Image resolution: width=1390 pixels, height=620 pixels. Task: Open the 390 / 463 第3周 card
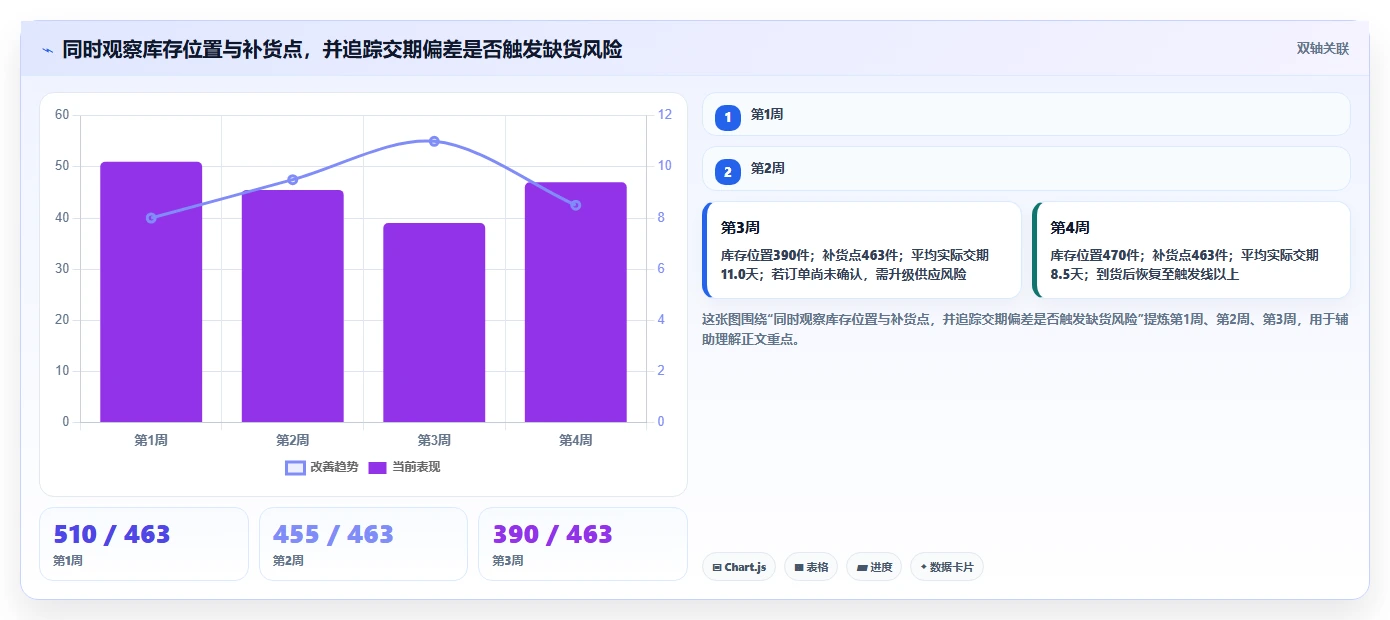[583, 544]
